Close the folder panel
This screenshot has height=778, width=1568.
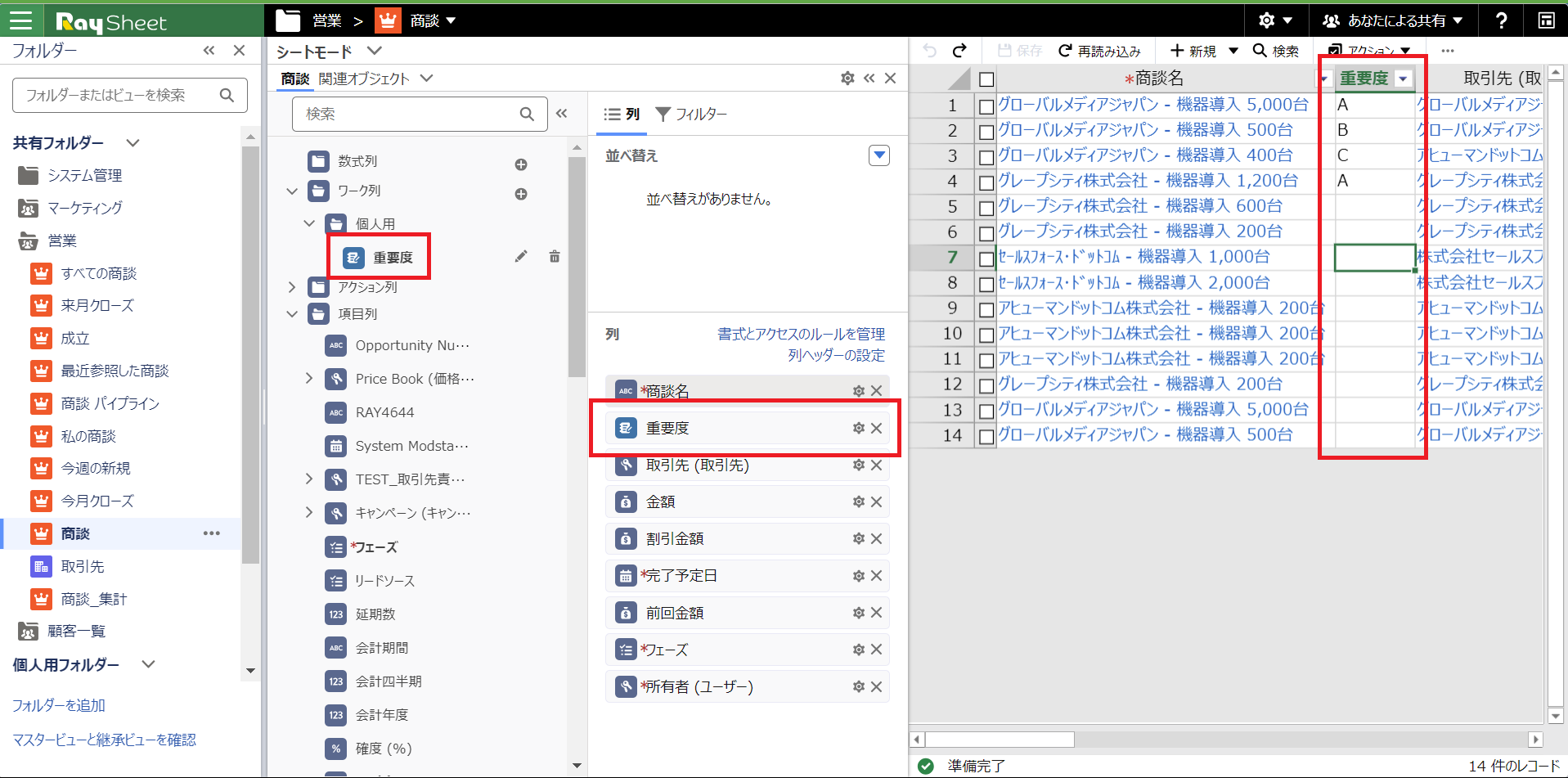pyautogui.click(x=239, y=51)
